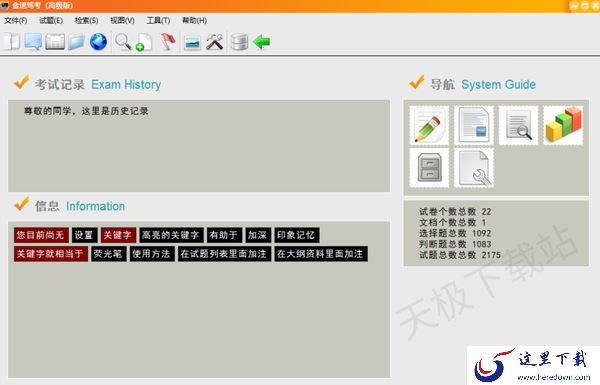Click the open book toolbar icon
The width and height of the screenshot is (600, 385).
(55, 42)
